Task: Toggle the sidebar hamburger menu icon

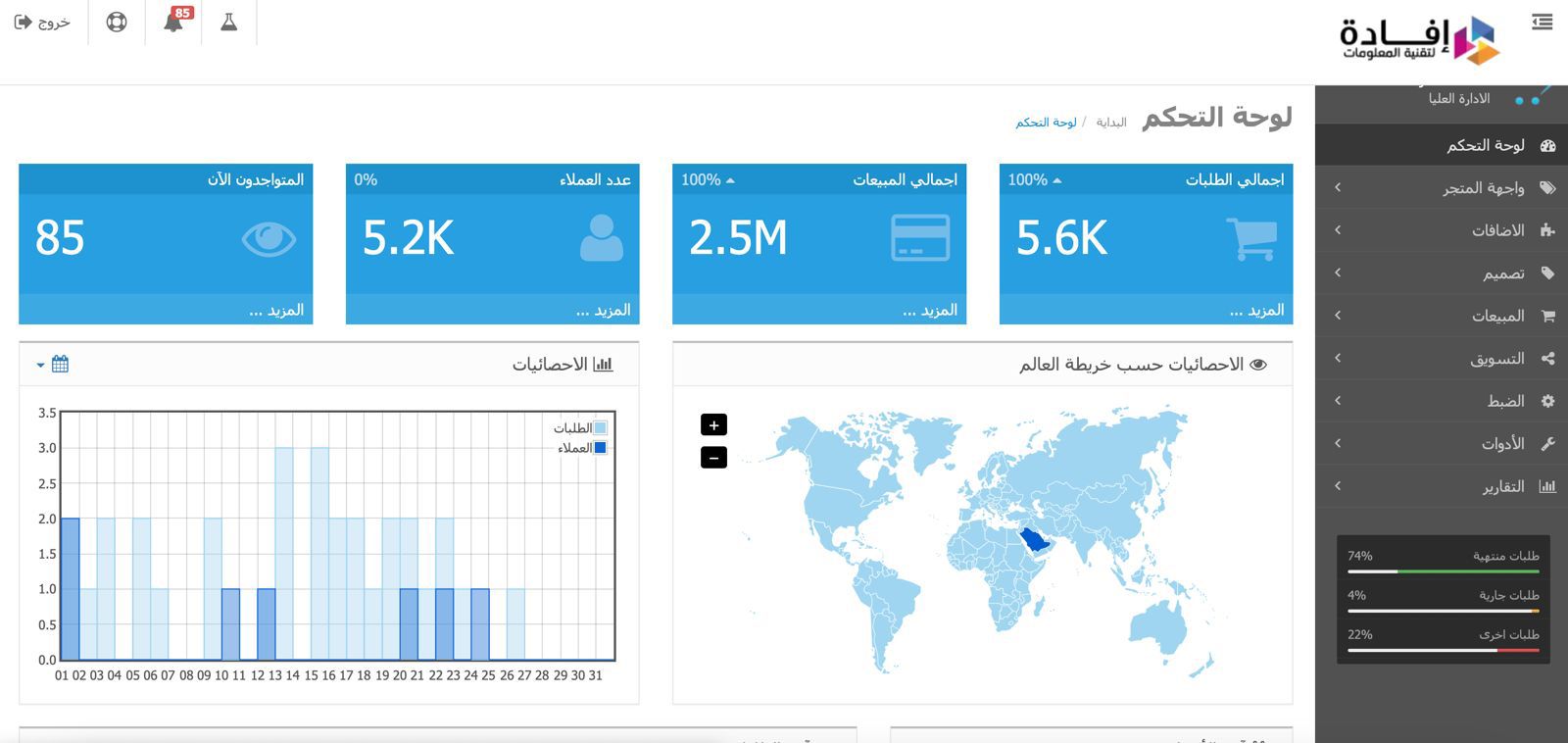Action: (1542, 22)
